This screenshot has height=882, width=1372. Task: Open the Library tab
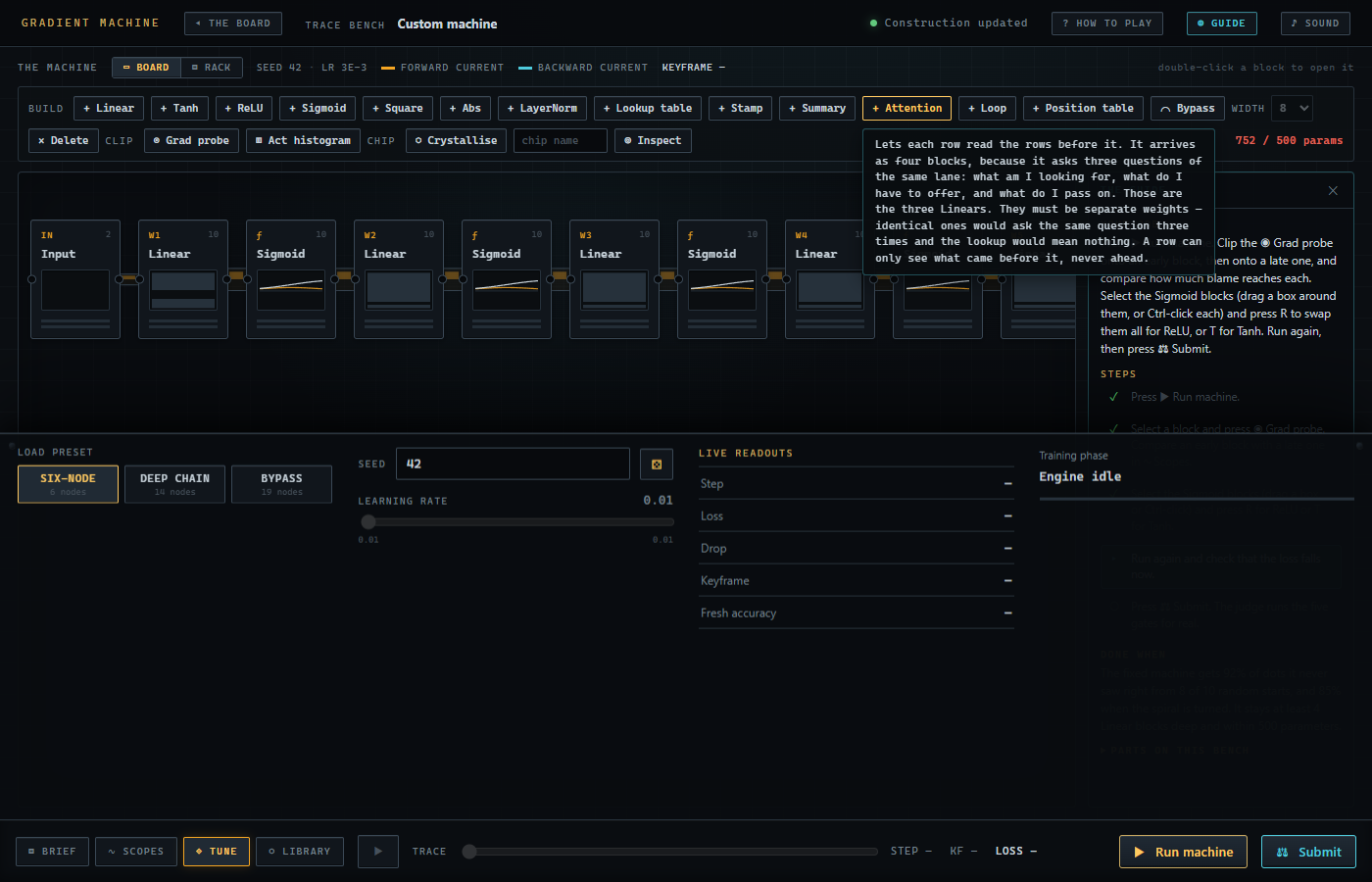(300, 852)
